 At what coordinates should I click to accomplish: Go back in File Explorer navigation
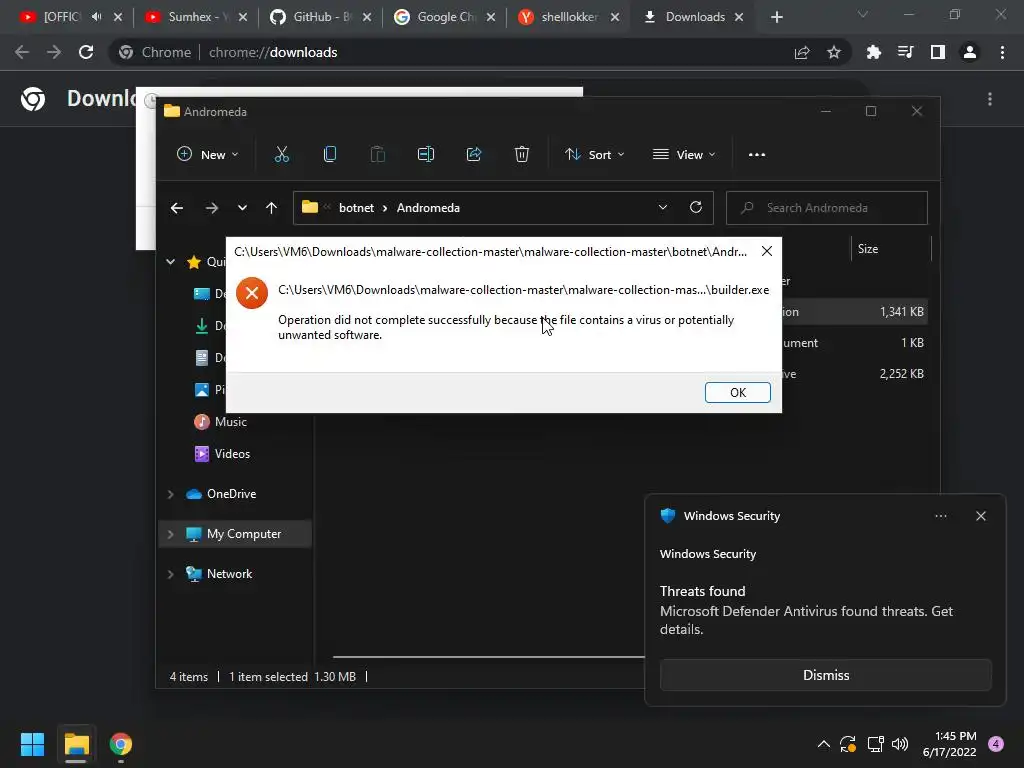click(177, 208)
